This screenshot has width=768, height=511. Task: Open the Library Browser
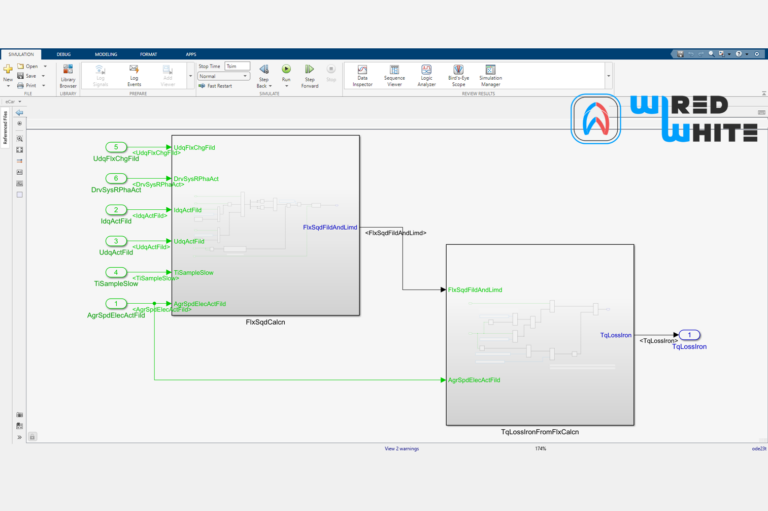pos(68,75)
